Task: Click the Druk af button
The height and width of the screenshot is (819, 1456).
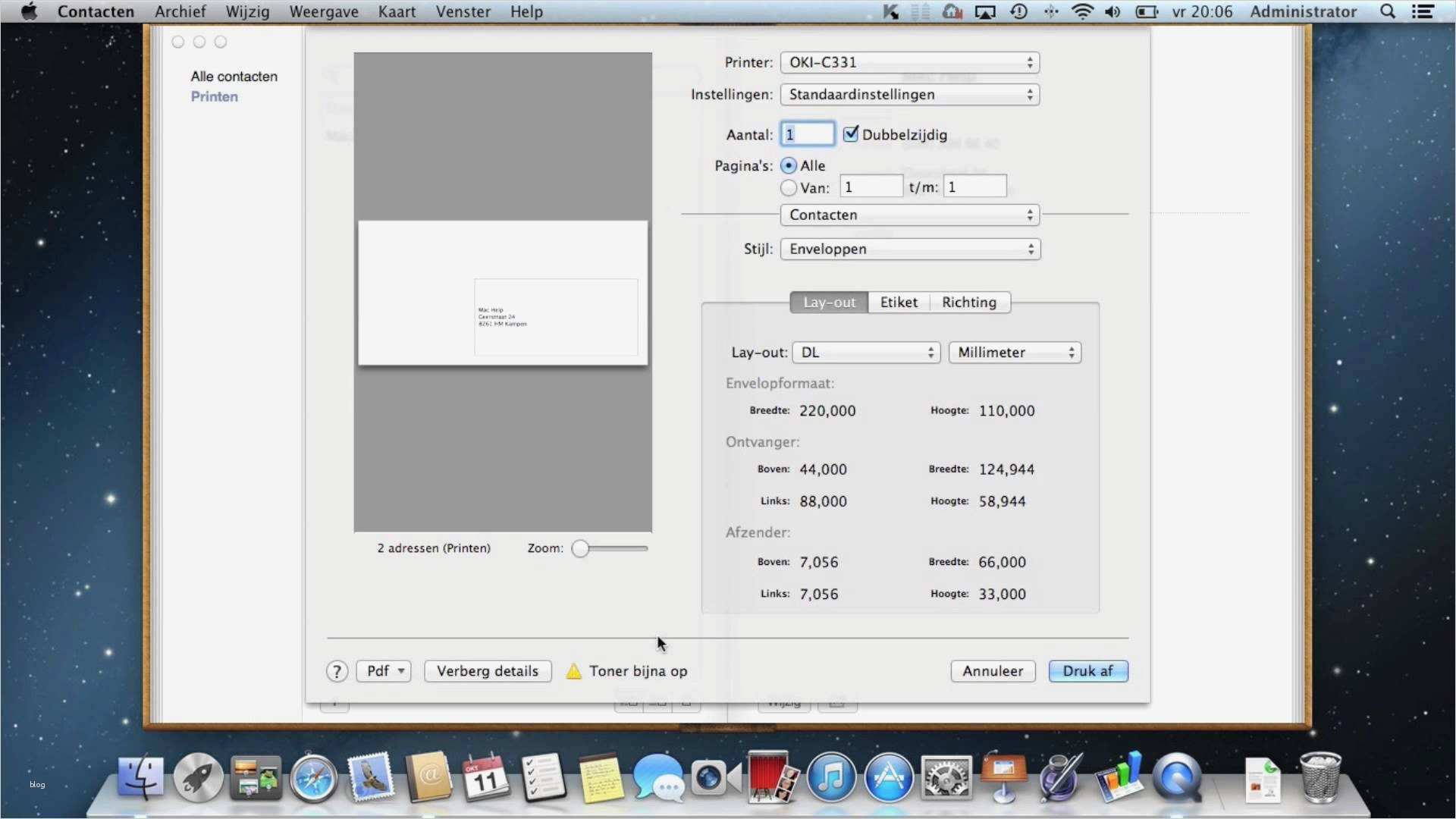Action: tap(1087, 671)
